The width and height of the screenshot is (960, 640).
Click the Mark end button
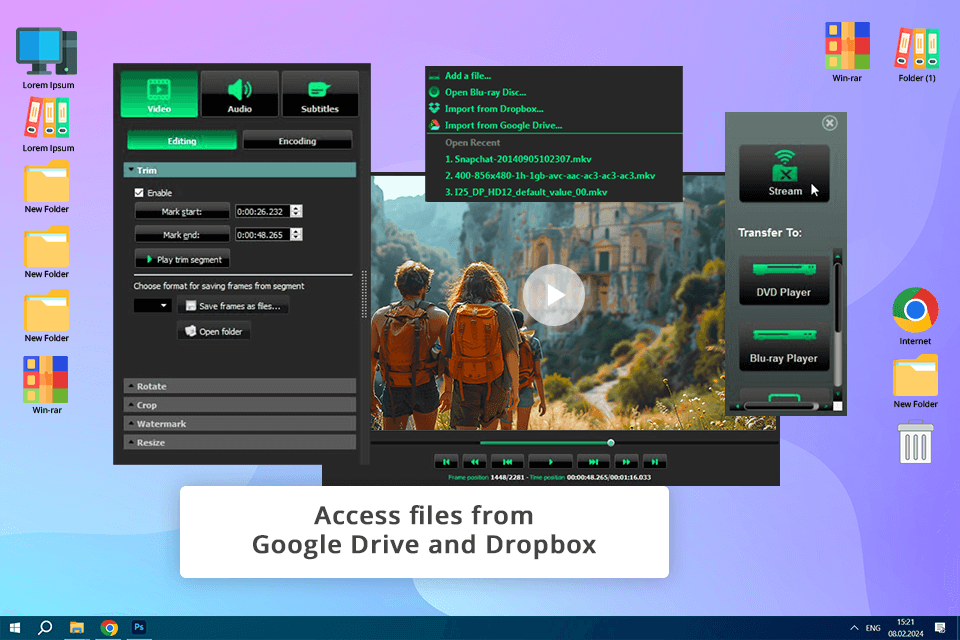182,235
